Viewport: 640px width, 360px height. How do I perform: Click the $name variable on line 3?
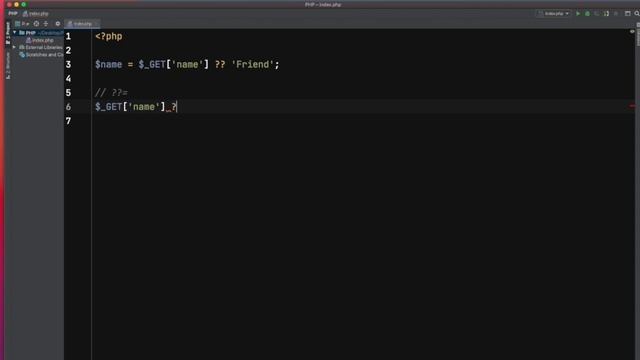(109, 64)
